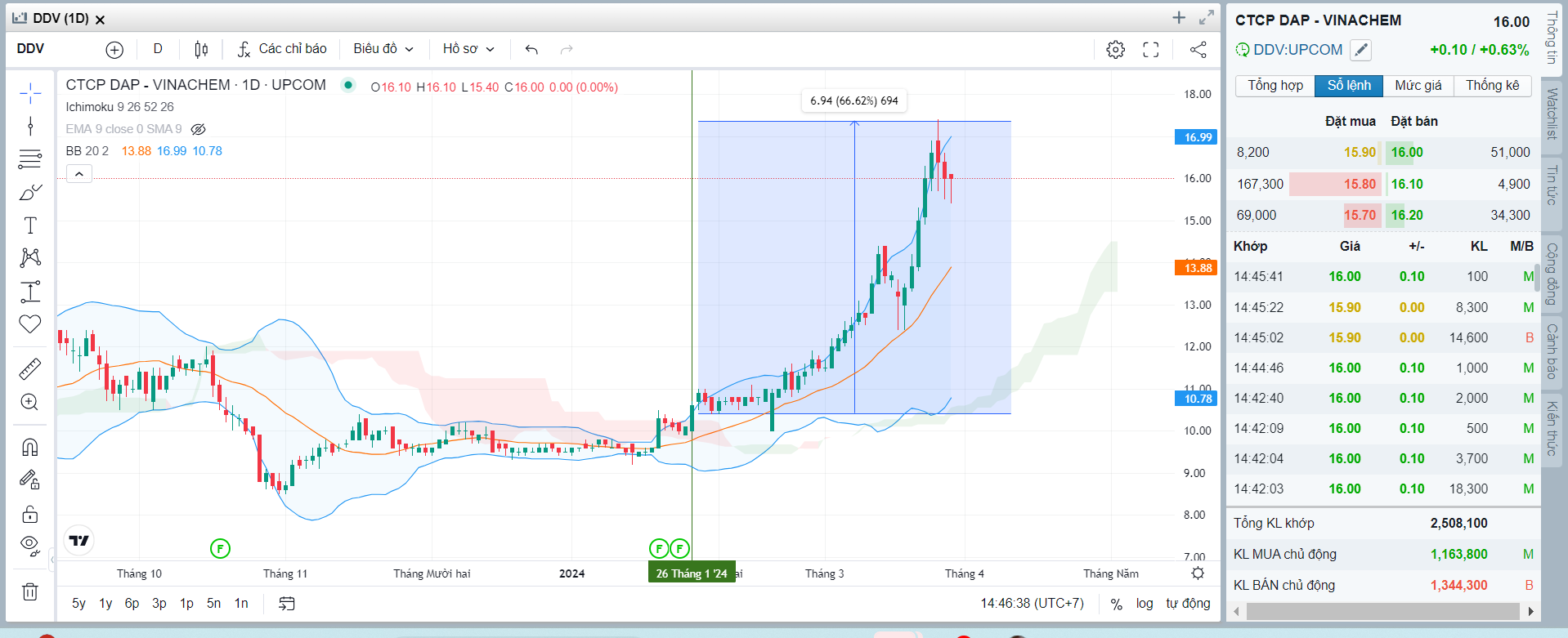Activate the zoom in tool

tap(30, 402)
